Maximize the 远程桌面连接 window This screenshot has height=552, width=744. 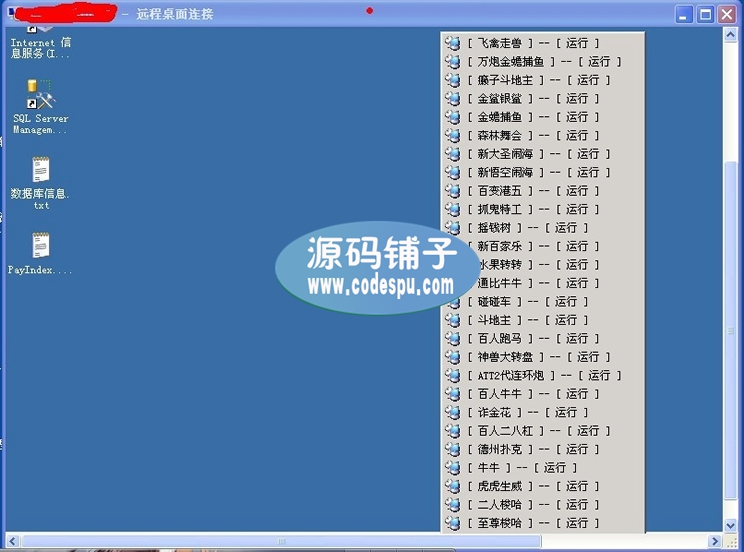[705, 14]
